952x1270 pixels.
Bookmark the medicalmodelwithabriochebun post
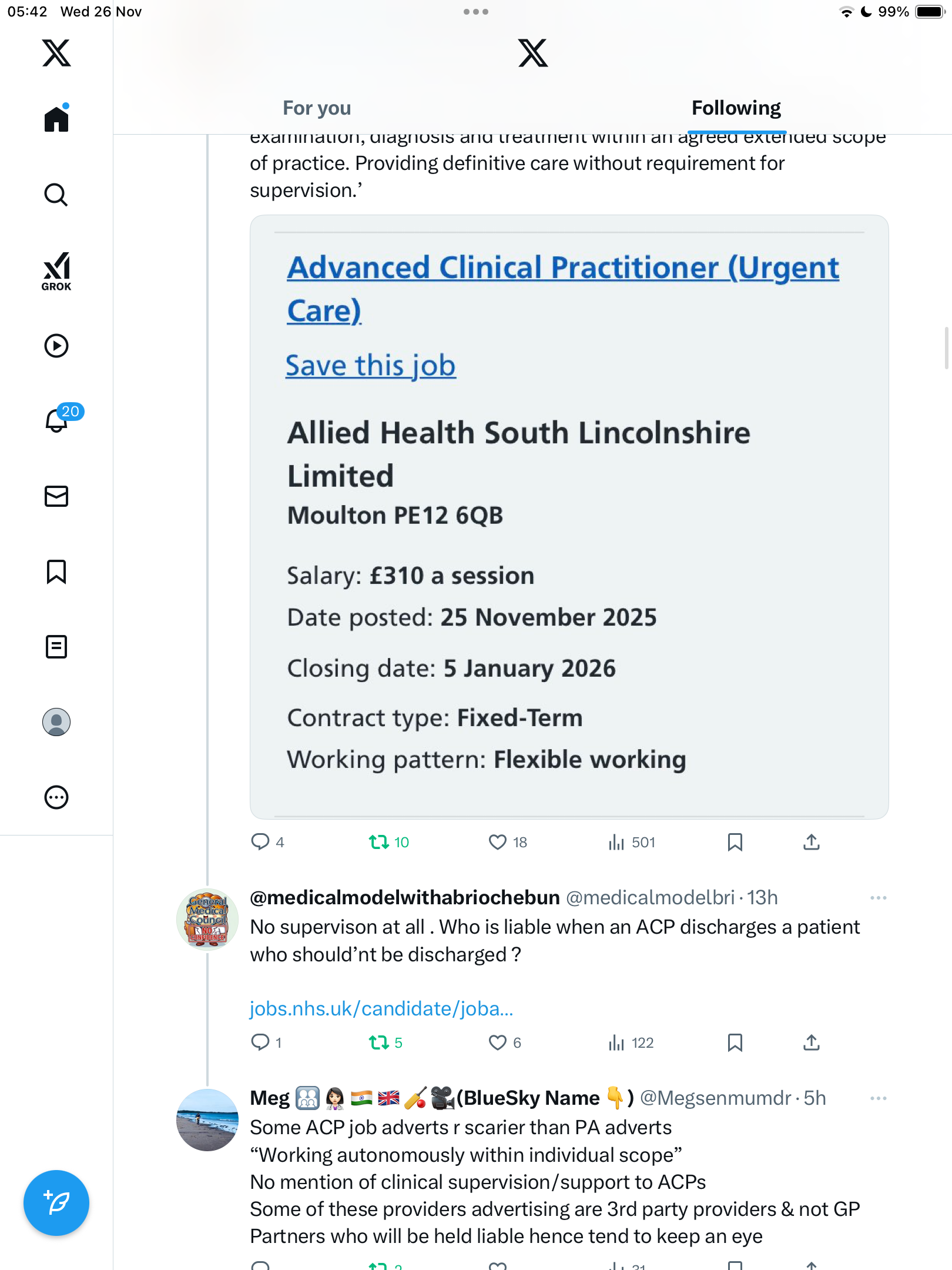pyautogui.click(x=735, y=1043)
